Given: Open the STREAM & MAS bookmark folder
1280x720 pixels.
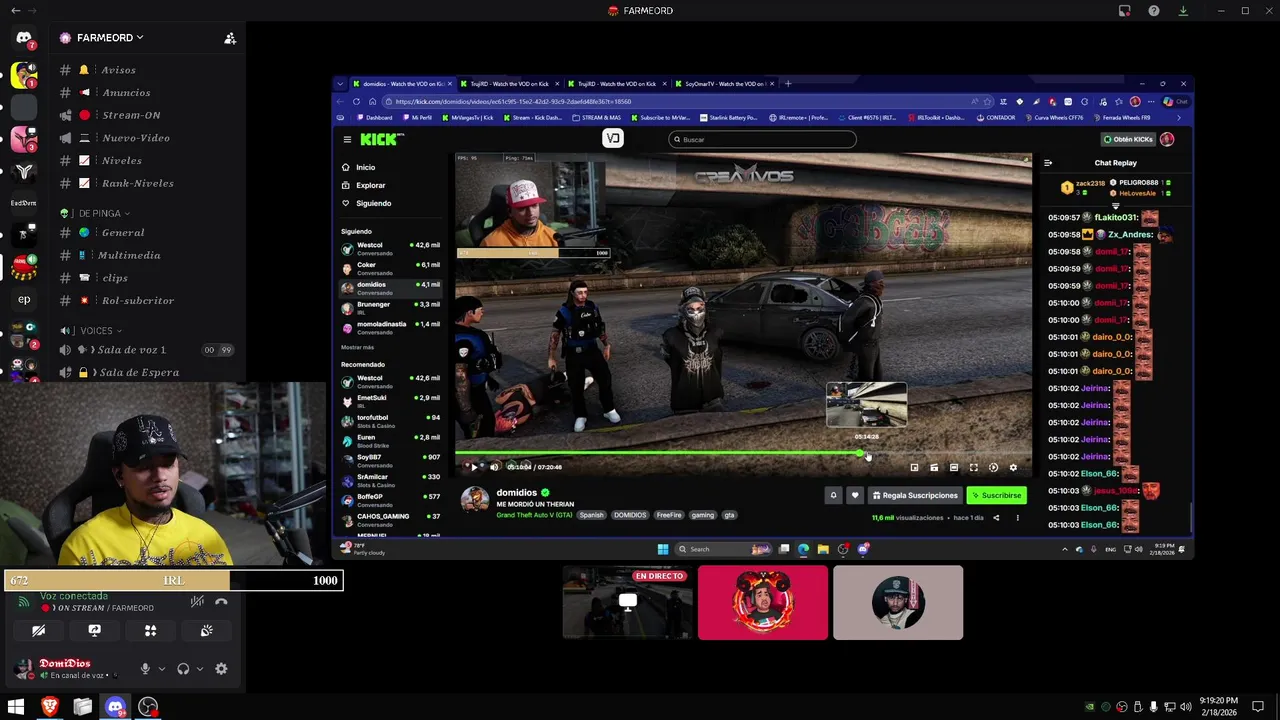Looking at the screenshot, I should pos(596,118).
